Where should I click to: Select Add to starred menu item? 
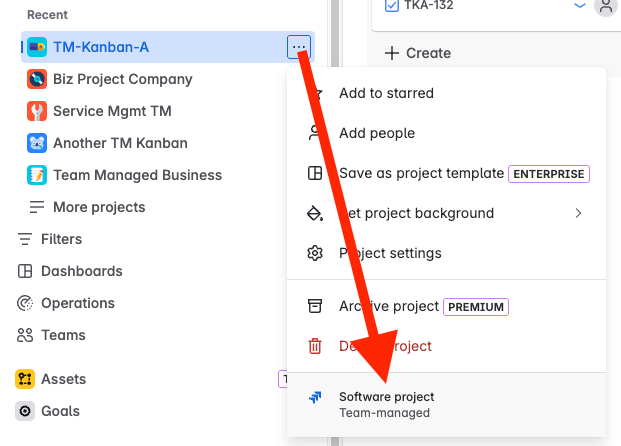pos(446,93)
